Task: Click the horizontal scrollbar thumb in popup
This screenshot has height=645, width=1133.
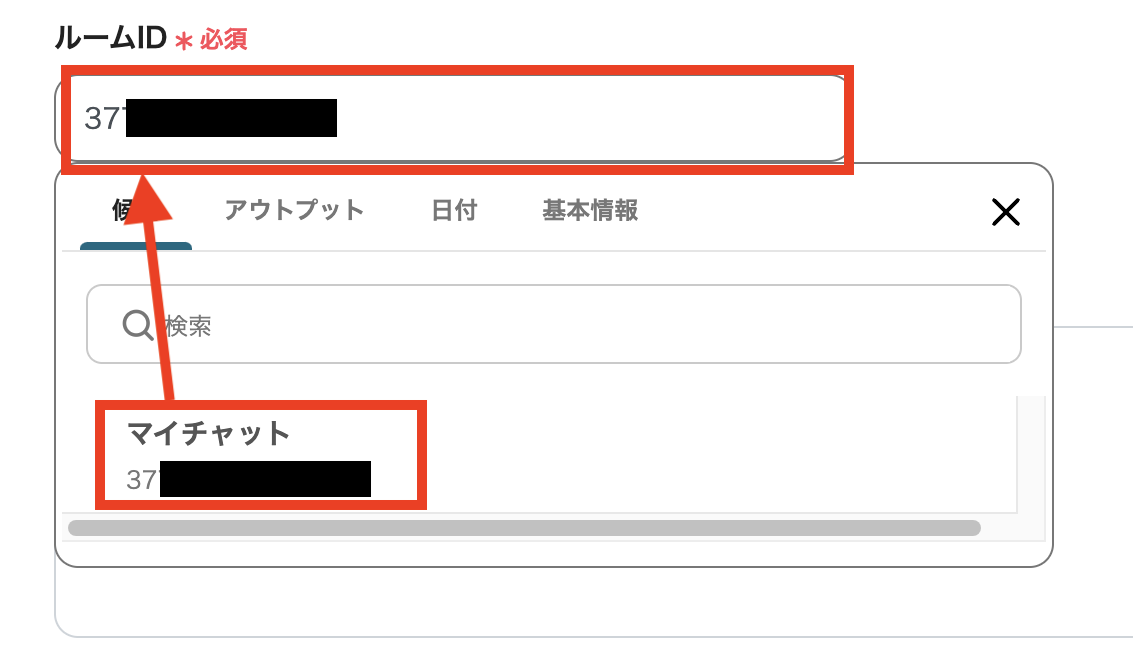Action: tap(524, 528)
